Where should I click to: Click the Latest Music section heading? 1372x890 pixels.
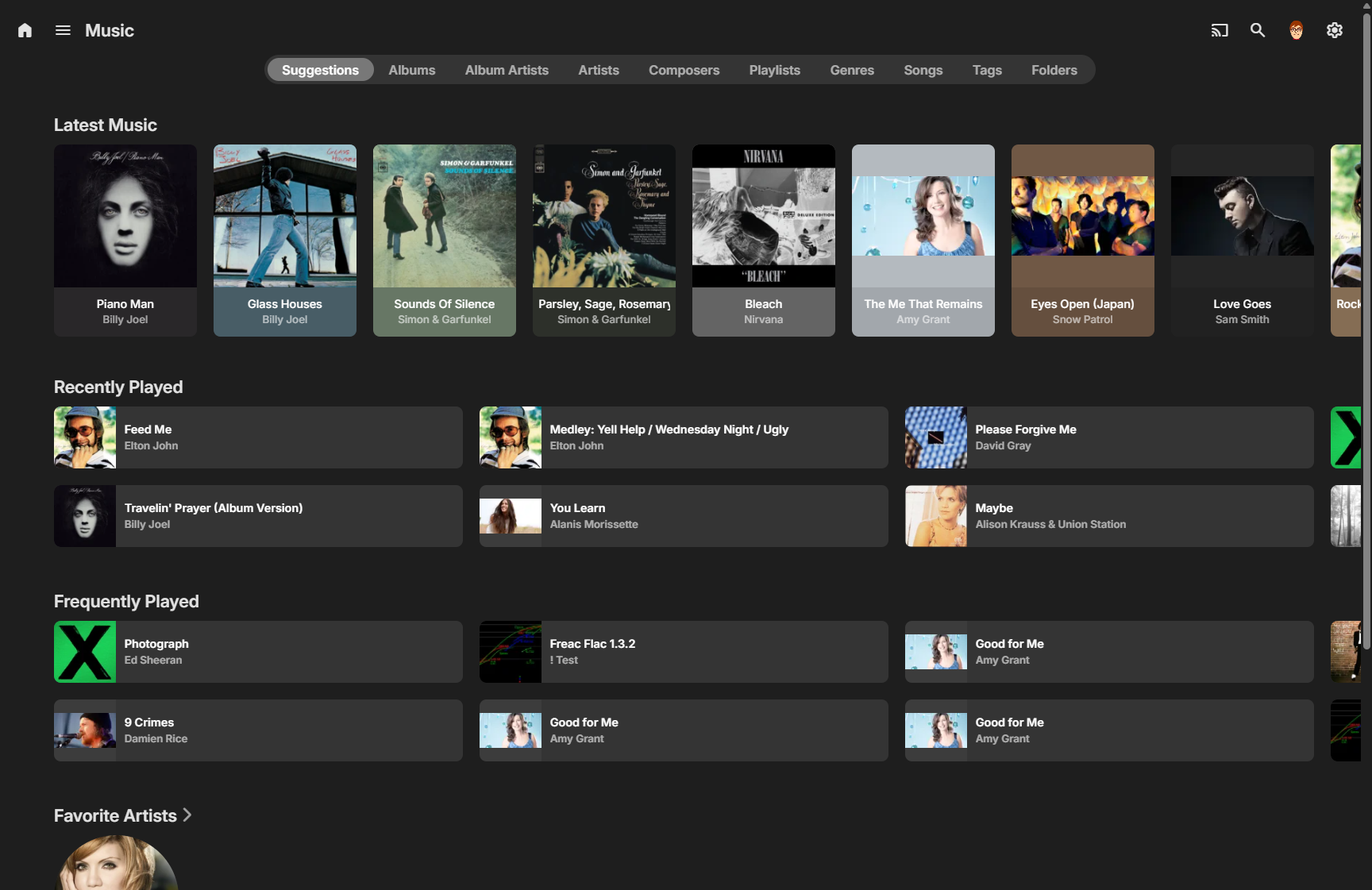pyautogui.click(x=106, y=125)
